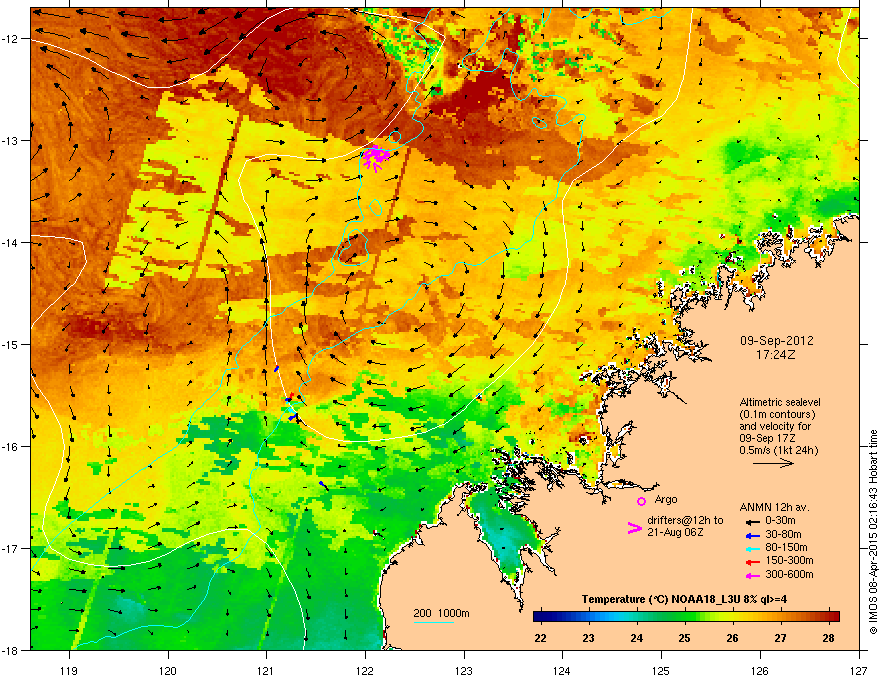
Task: Click the 'Altimetric sealevel' caption line
Action: 780,402
